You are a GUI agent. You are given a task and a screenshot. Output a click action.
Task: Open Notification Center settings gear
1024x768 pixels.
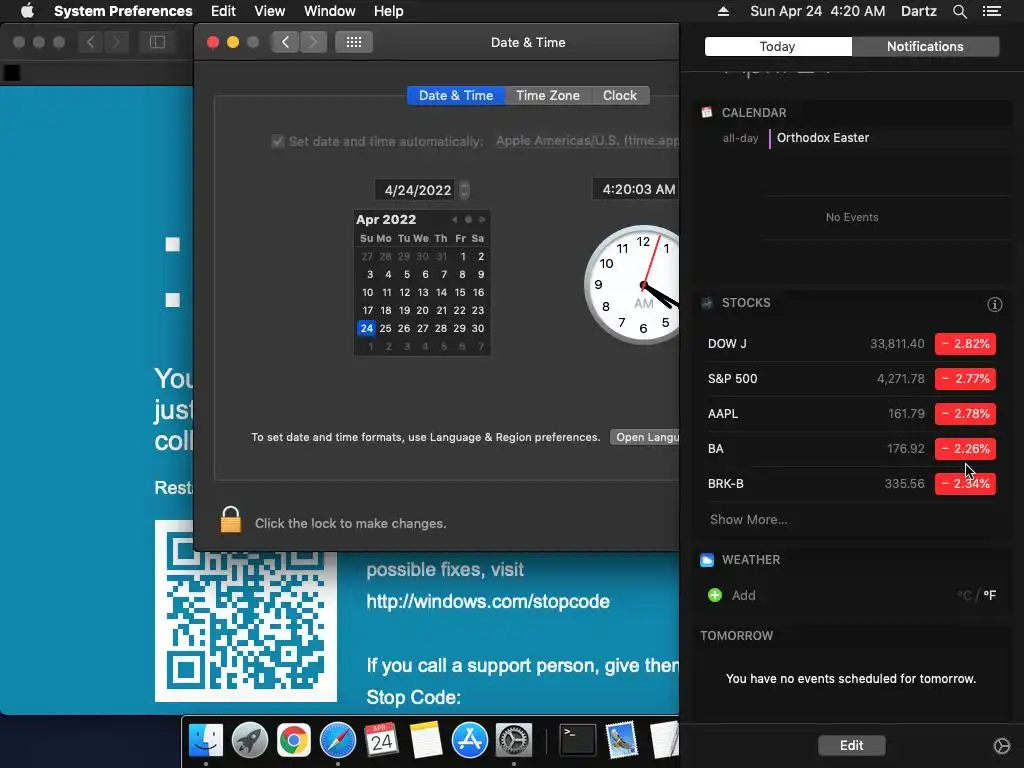click(1002, 746)
